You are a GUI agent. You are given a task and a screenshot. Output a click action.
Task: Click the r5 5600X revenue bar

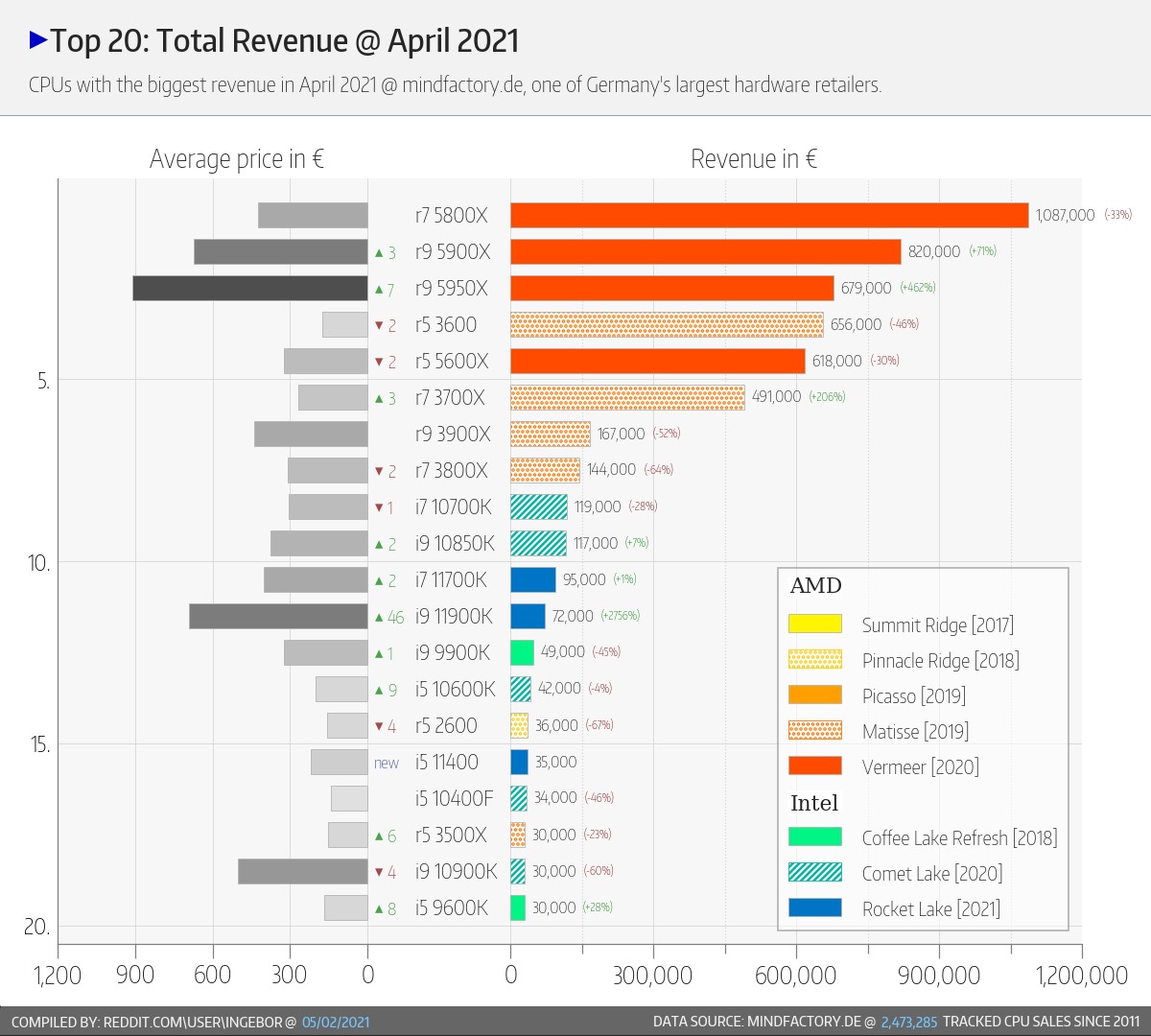(658, 361)
